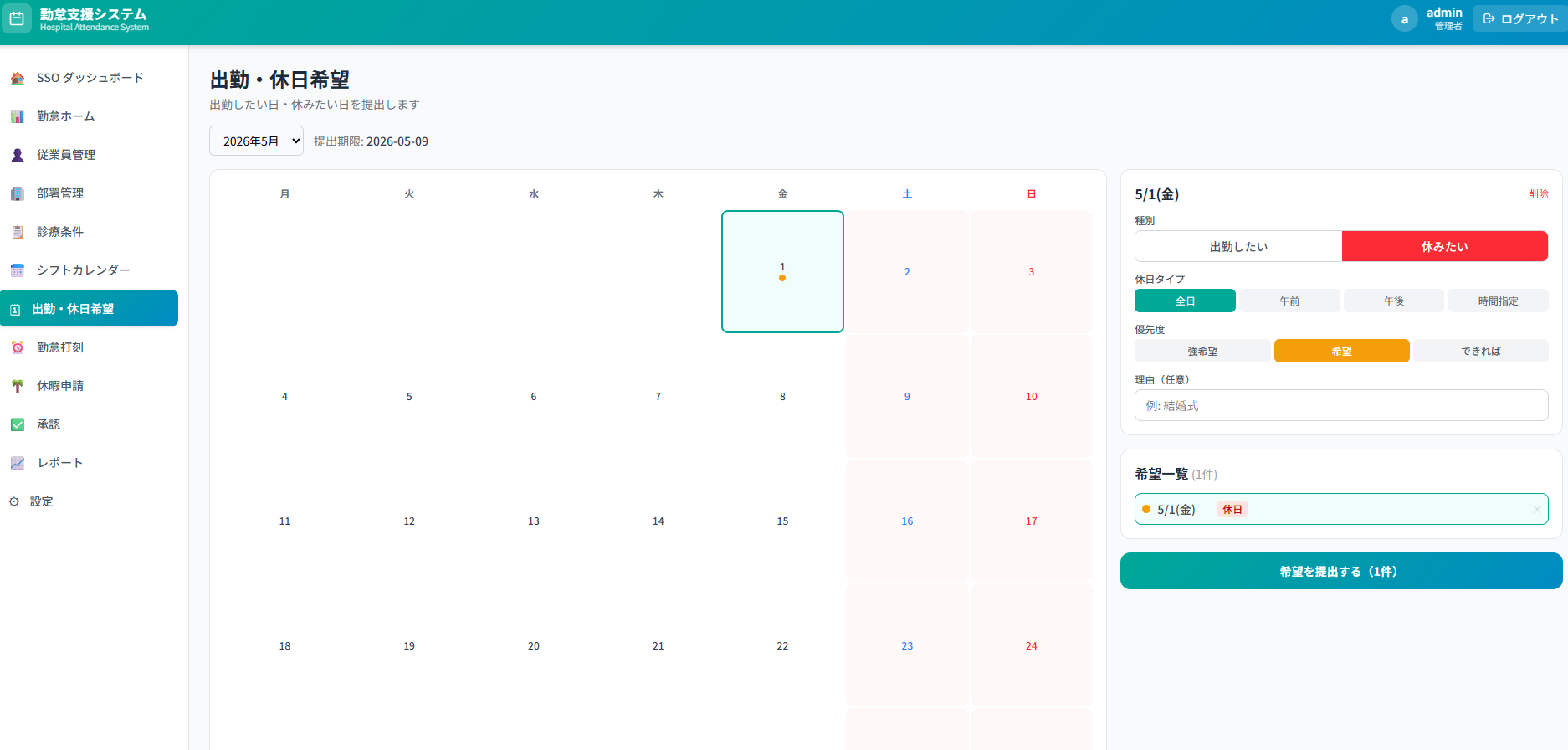
Task: Choose 午前 holiday type
Action: (1289, 301)
